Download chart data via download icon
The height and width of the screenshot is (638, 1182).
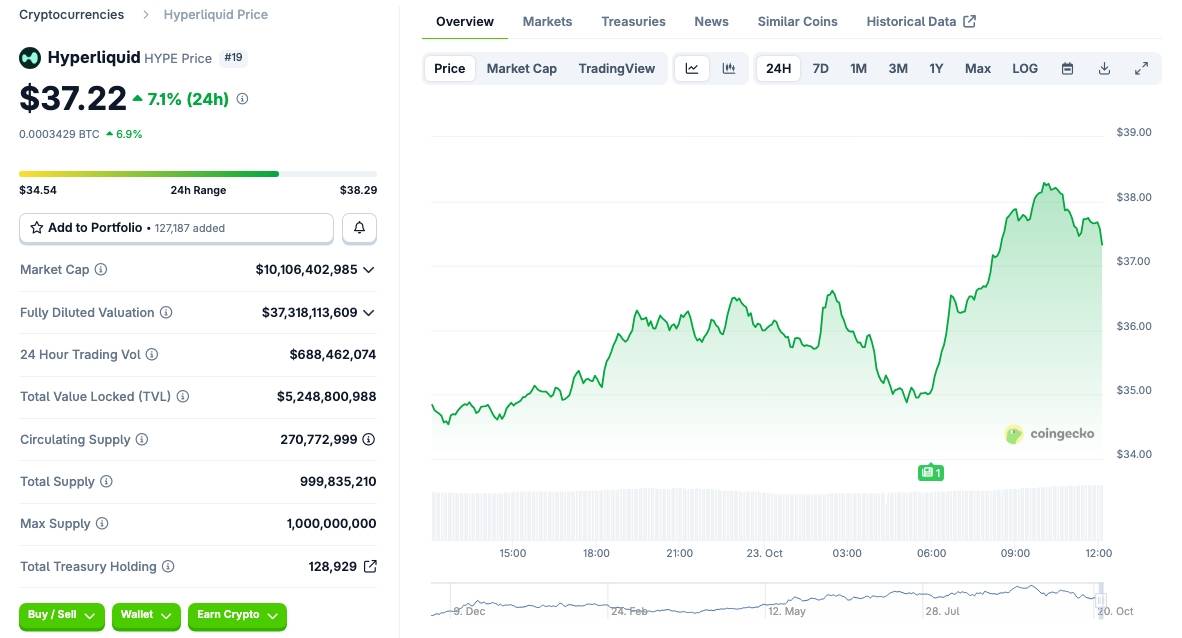tap(1104, 68)
